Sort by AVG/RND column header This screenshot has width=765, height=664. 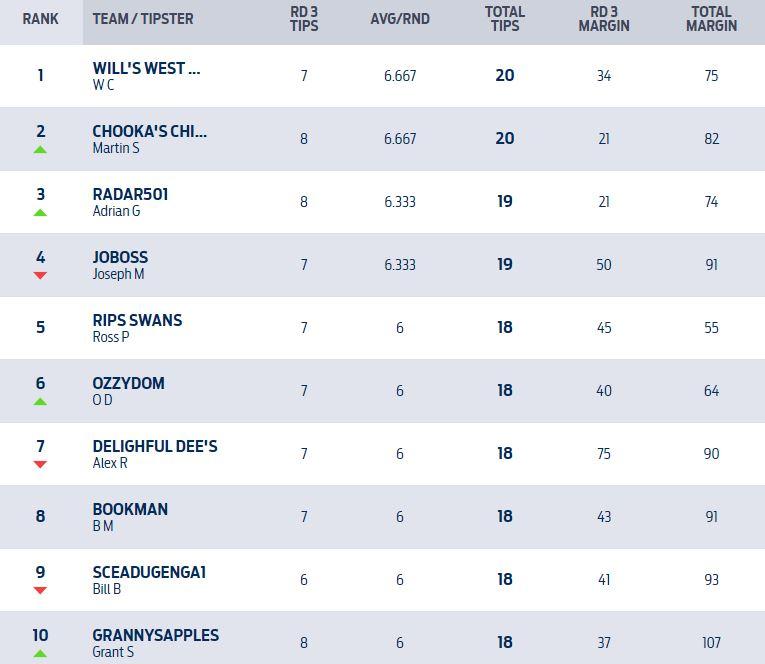coord(400,19)
